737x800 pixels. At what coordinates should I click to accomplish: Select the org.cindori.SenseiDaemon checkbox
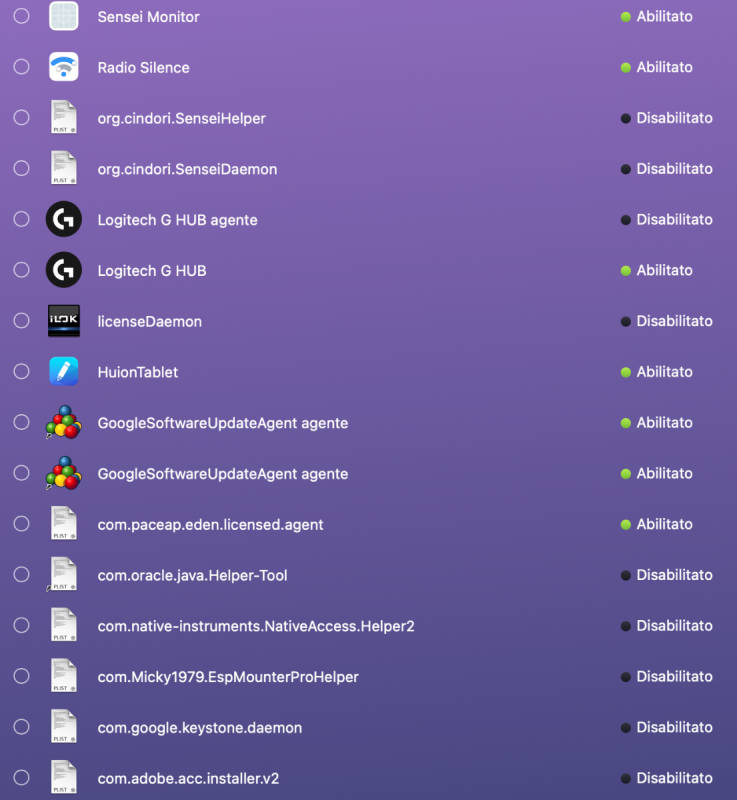[21, 168]
